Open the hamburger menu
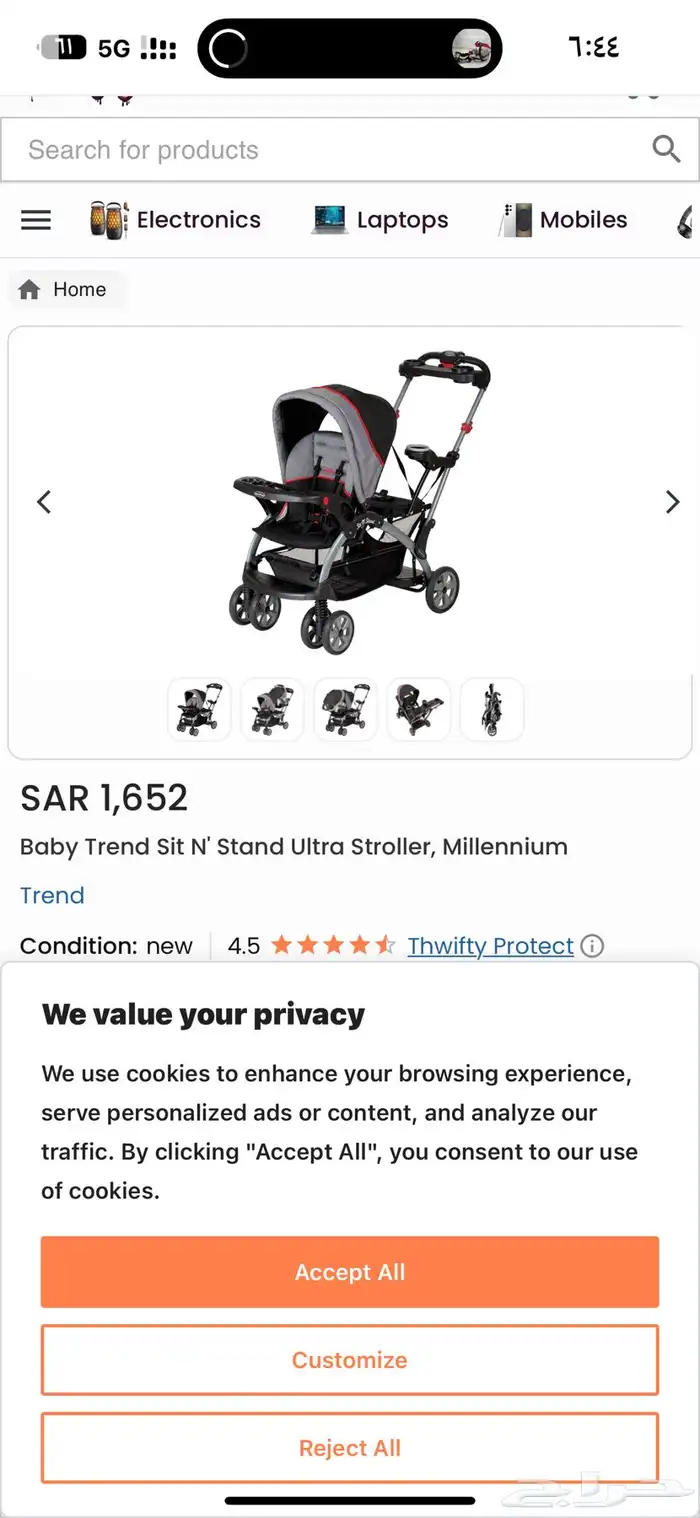Screen dimensions: 700x1518 [x=36, y=220]
